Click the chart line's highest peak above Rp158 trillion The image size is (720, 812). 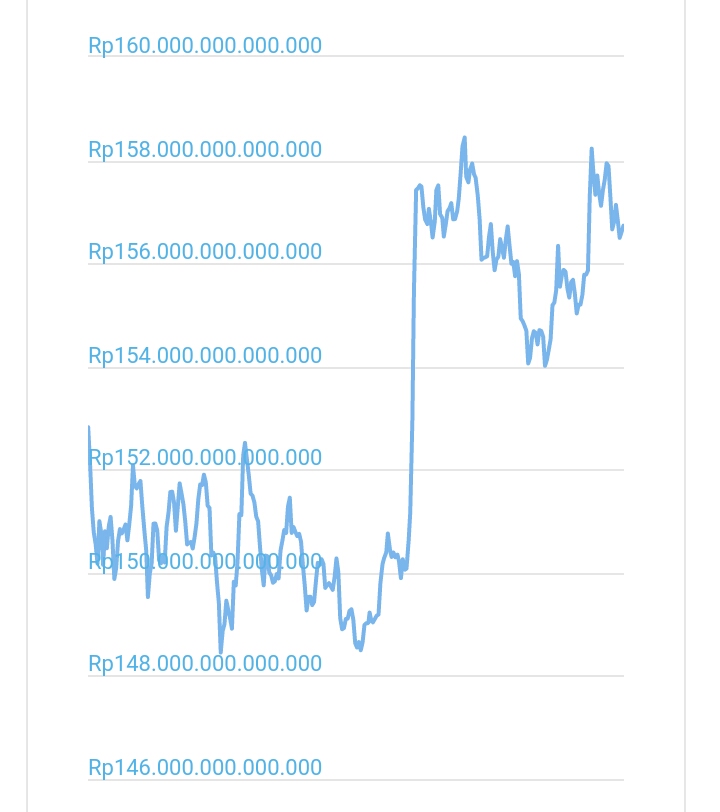(464, 138)
